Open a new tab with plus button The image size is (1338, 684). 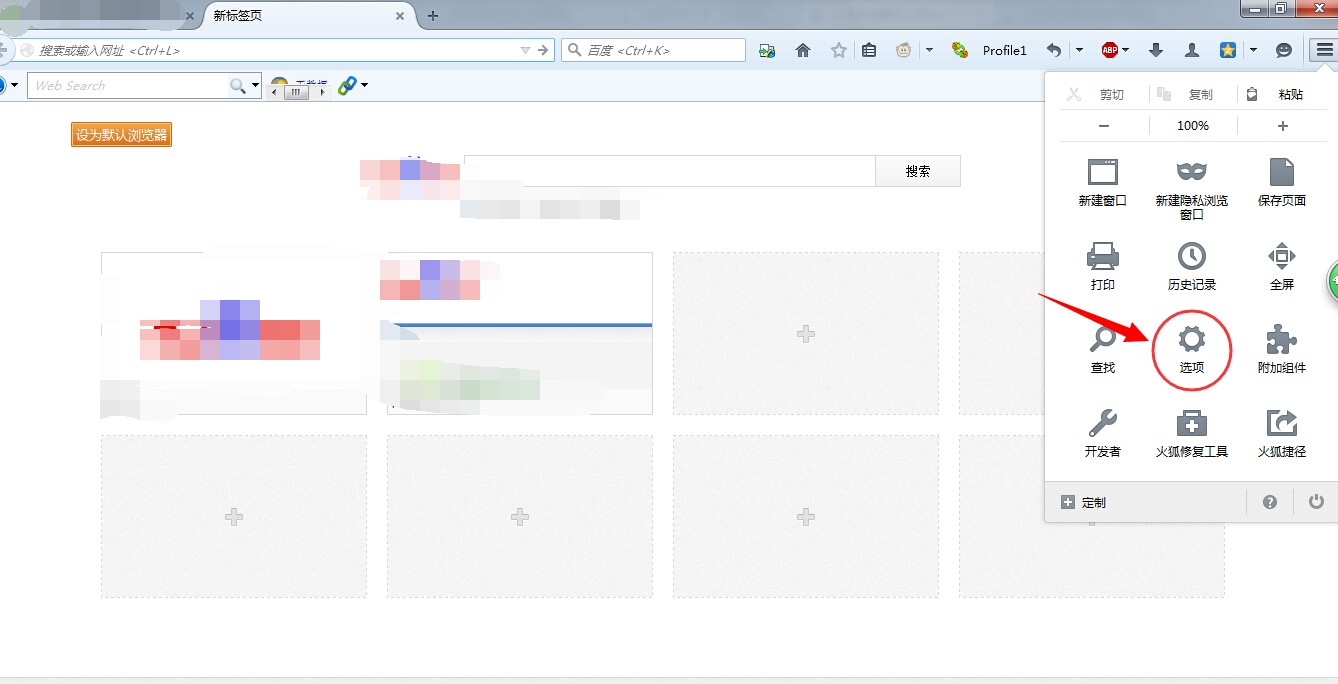(x=433, y=16)
